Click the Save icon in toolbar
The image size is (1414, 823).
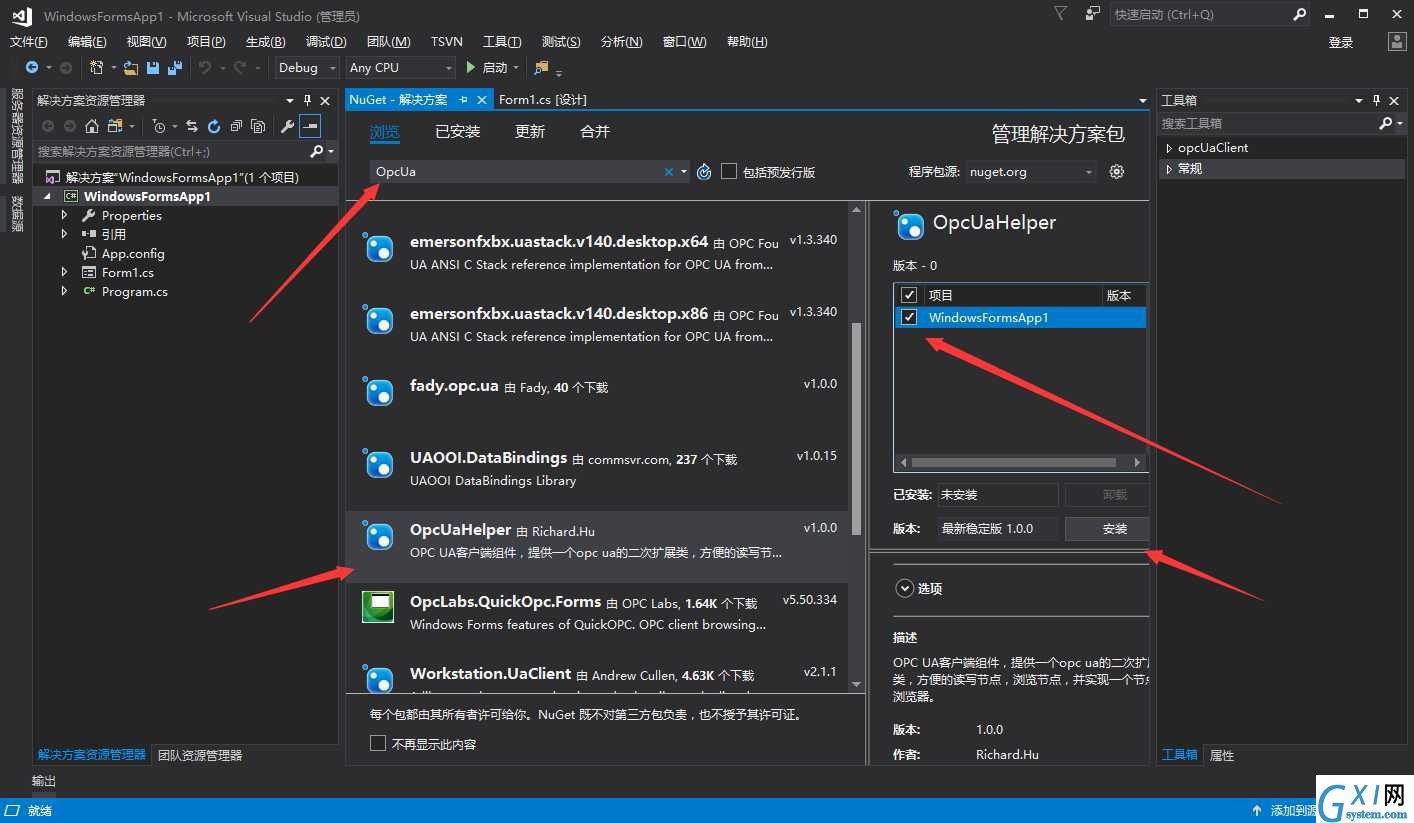pos(153,68)
